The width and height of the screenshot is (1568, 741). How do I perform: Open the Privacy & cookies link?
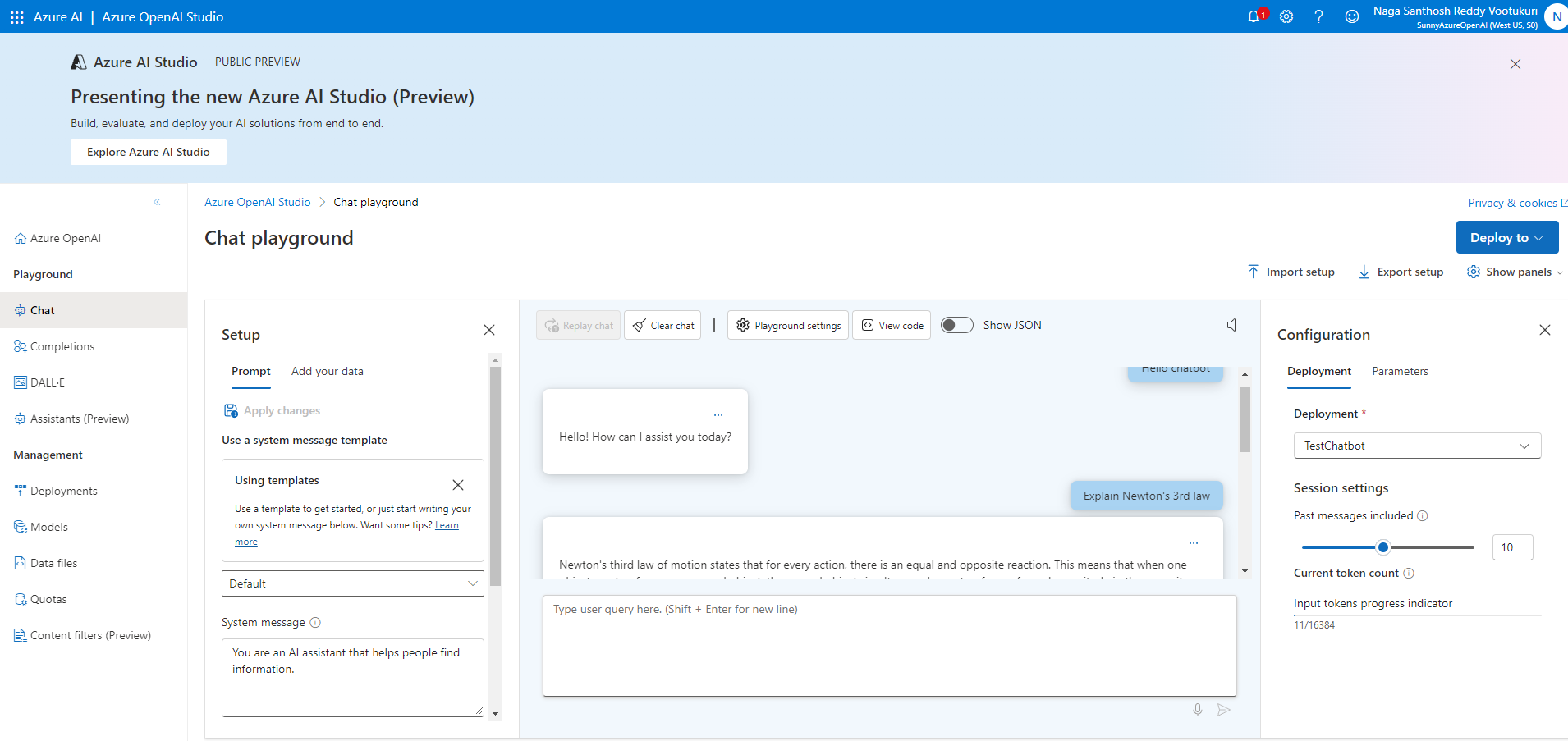coord(1513,202)
